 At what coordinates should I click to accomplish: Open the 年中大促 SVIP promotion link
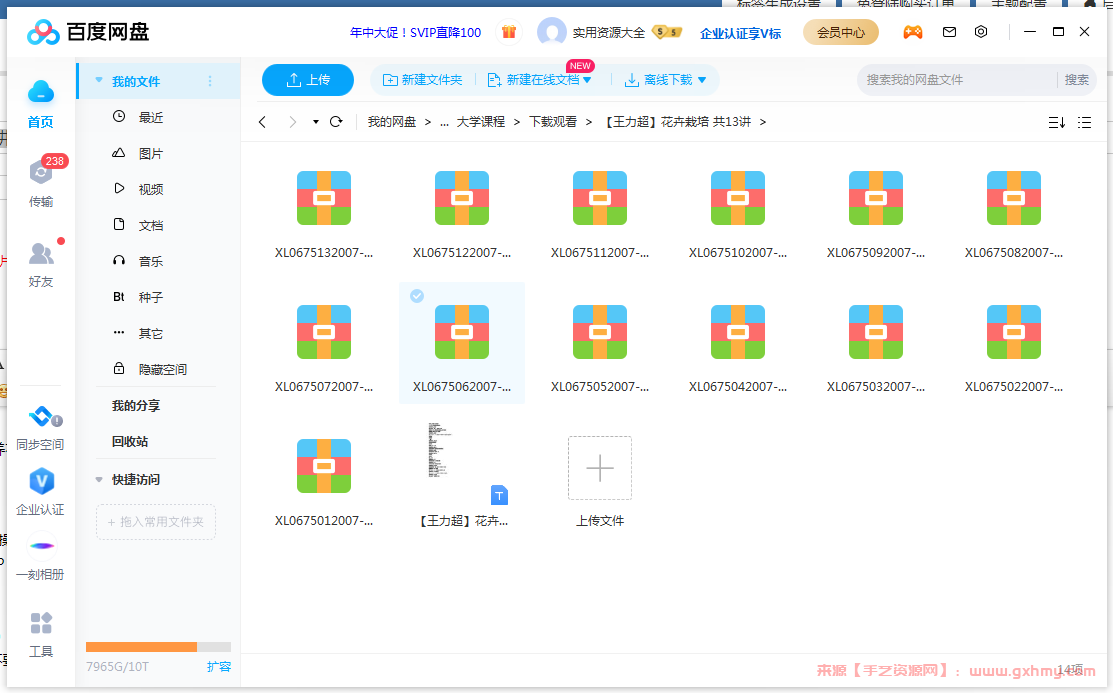pyautogui.click(x=415, y=33)
